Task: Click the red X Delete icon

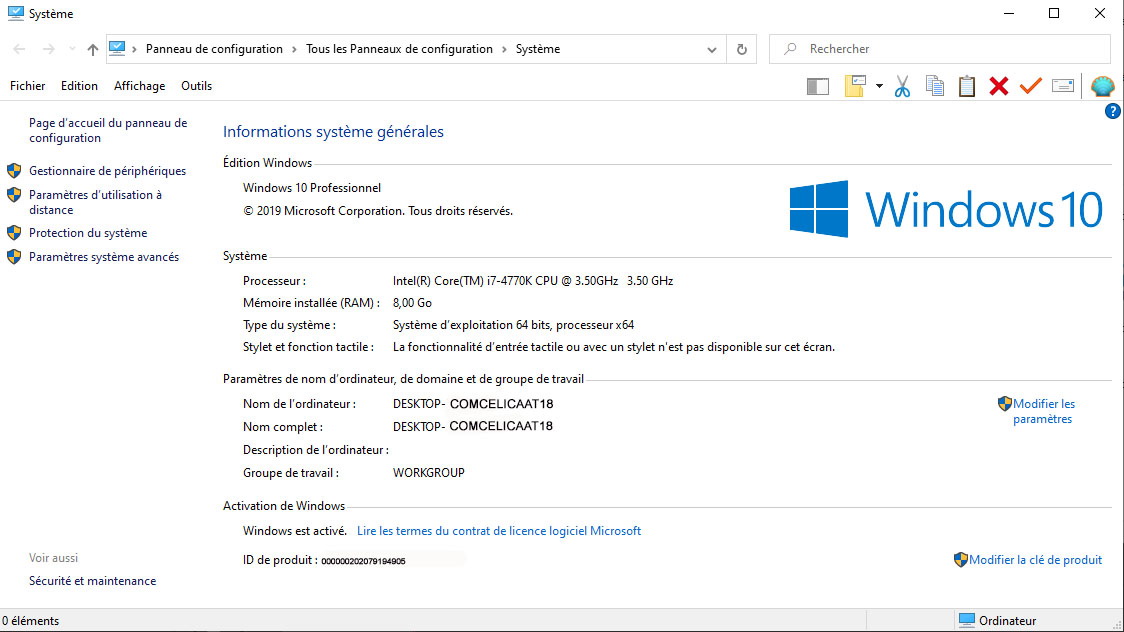Action: (999, 86)
